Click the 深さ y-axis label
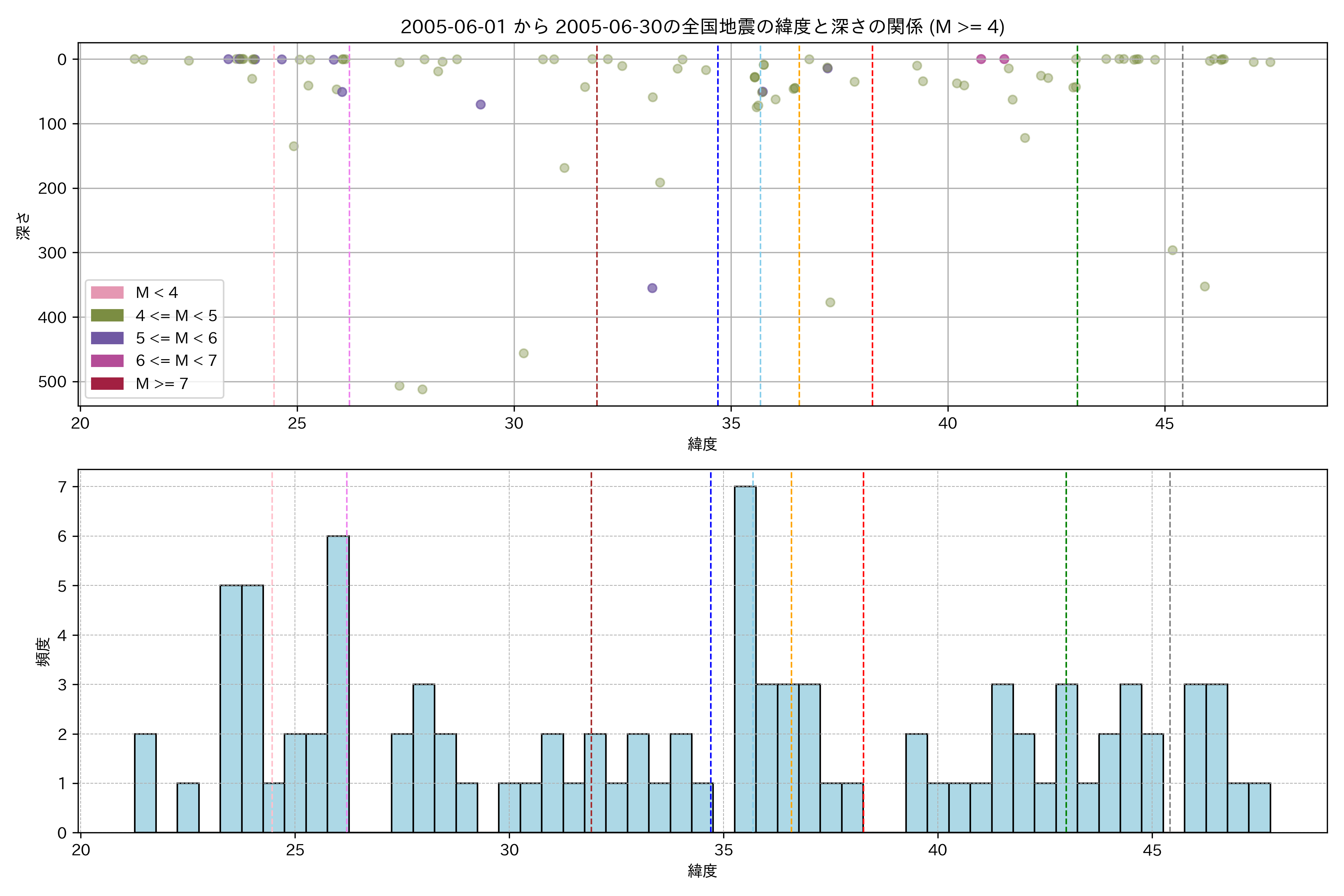Viewport: 1344px width, 896px height. tap(24, 226)
